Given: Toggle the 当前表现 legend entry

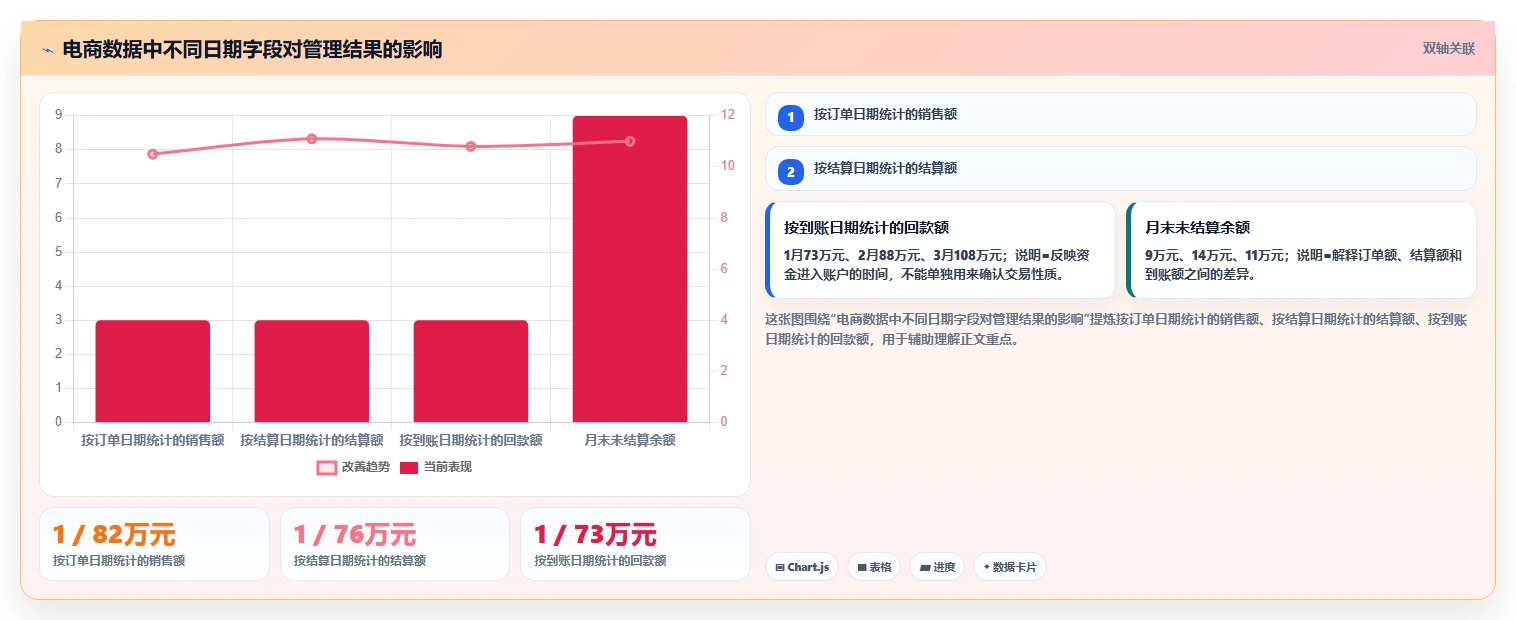Looking at the screenshot, I should pos(435,467).
